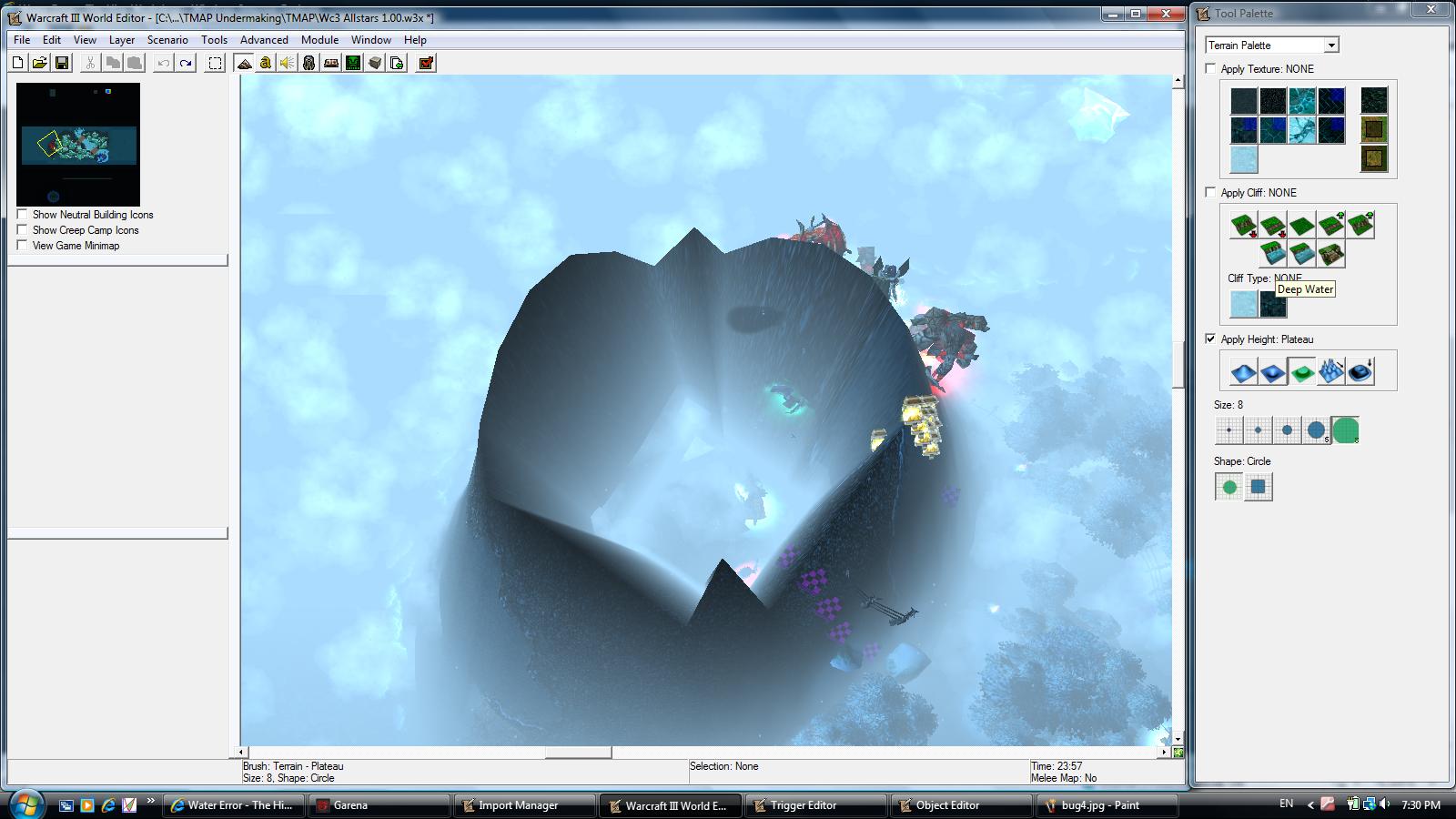Click the system tray volume icon
The height and width of the screenshot is (819, 1456).
coord(1384,804)
